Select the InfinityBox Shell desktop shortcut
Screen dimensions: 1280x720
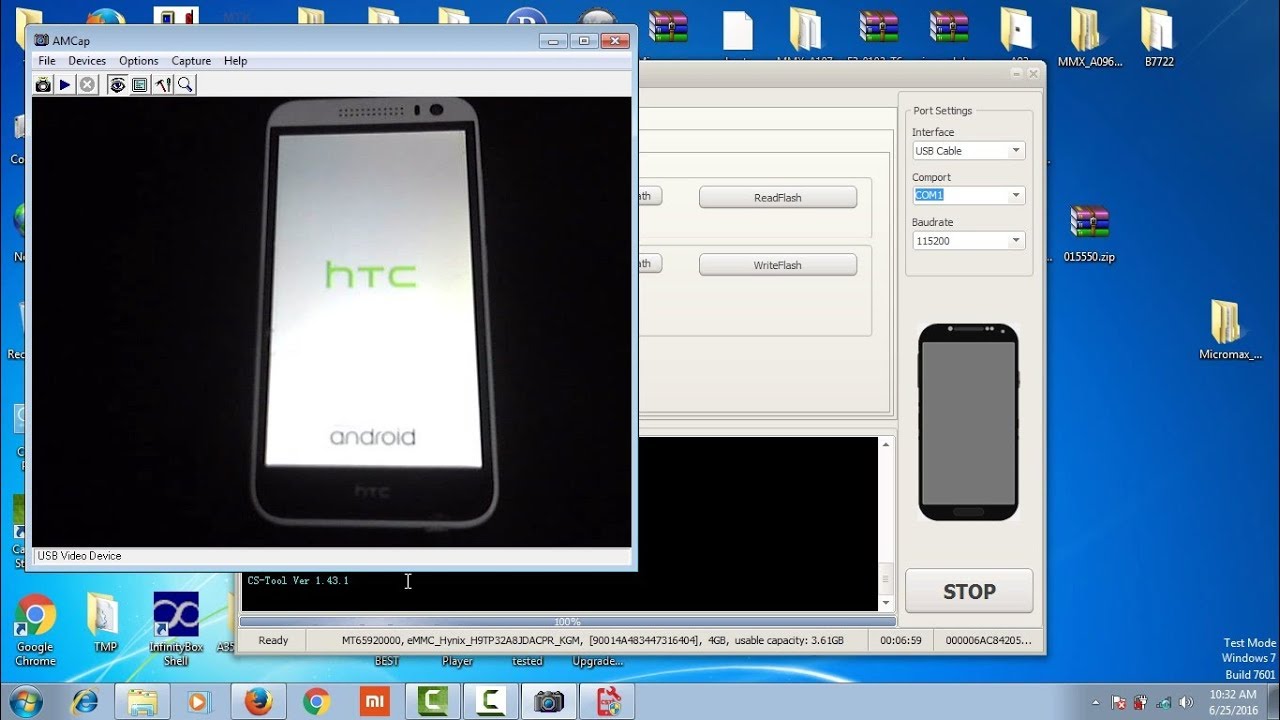point(175,630)
